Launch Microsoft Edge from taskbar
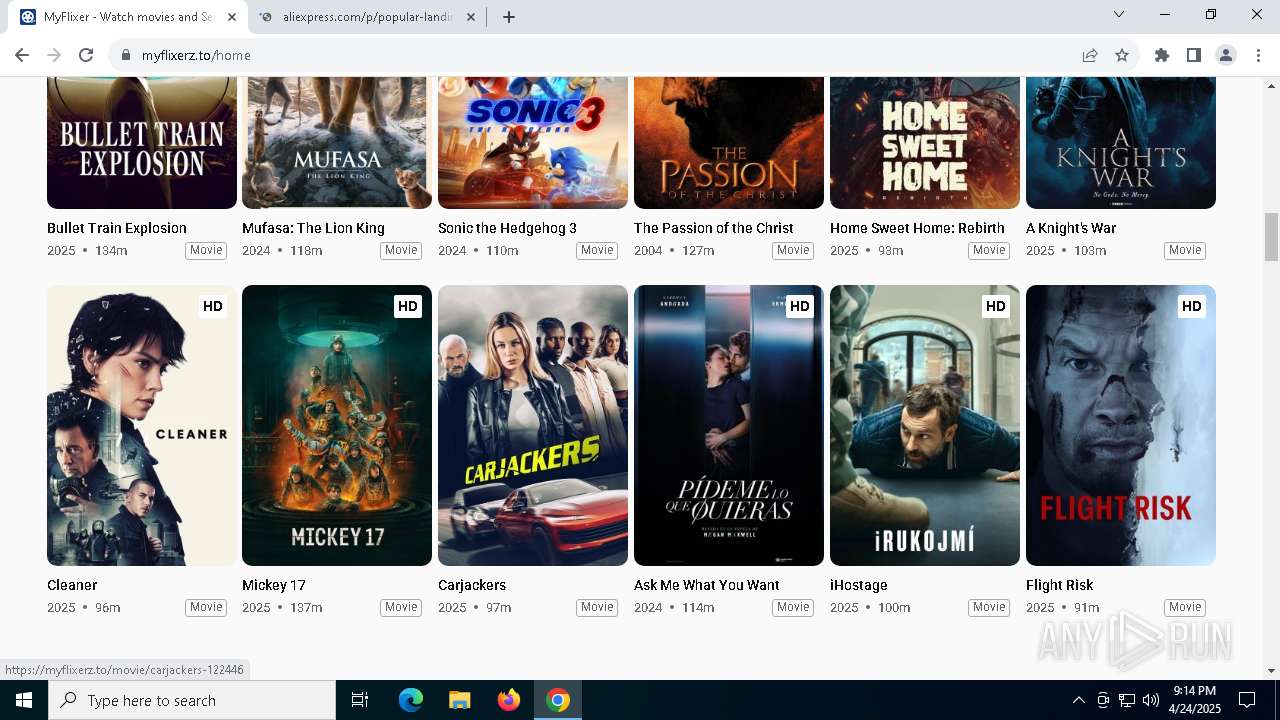 [411, 700]
